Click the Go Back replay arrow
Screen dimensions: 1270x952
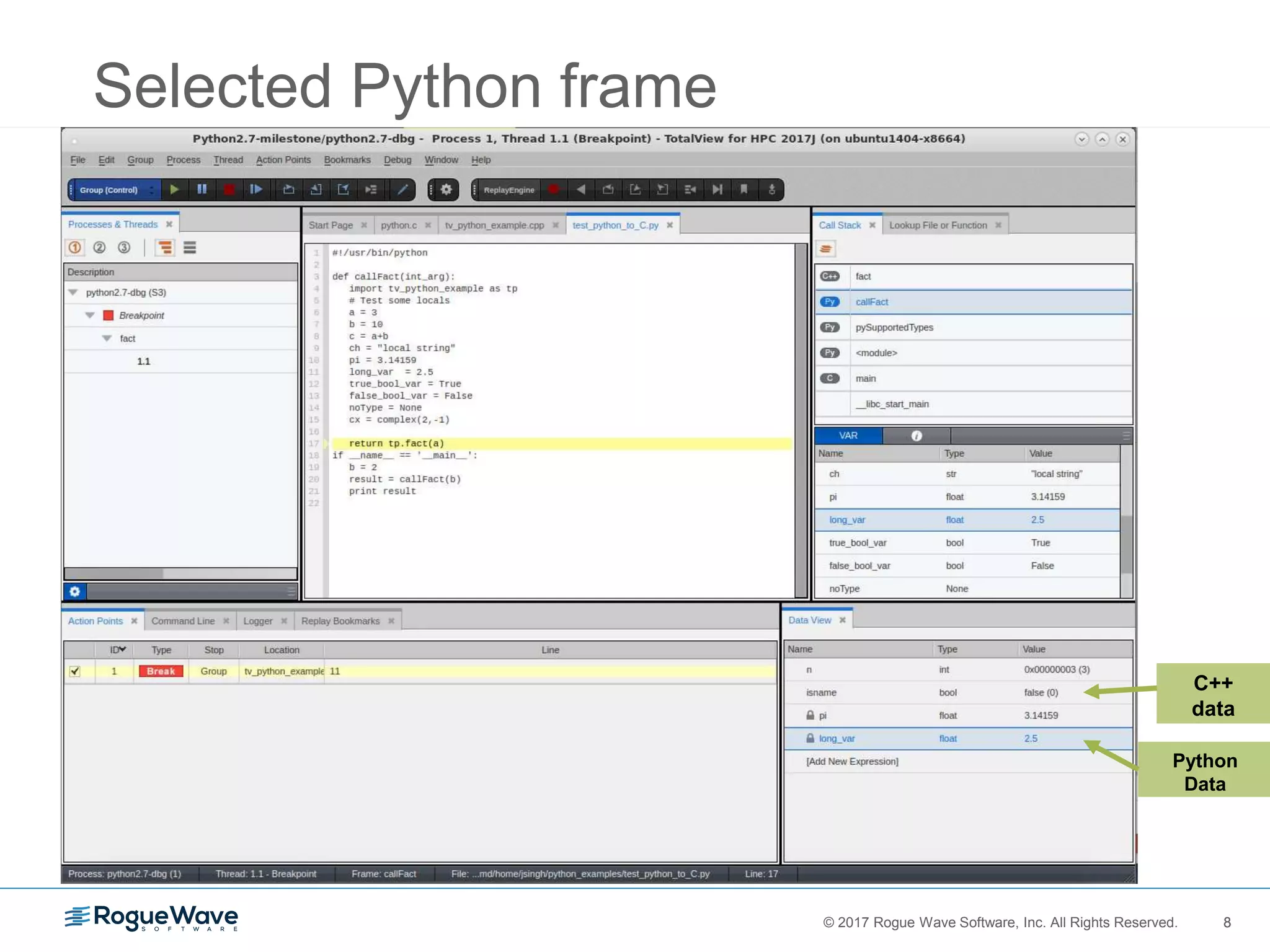pos(581,190)
